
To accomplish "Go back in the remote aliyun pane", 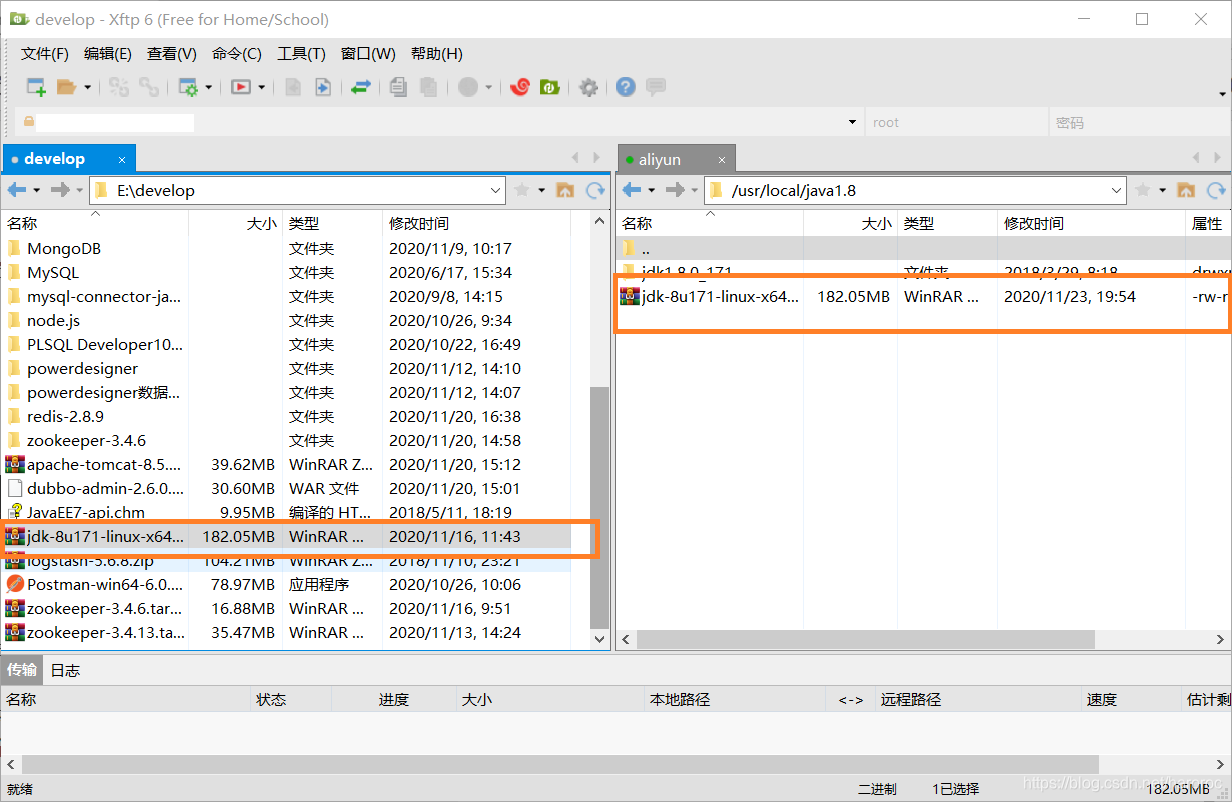I will tap(632, 190).
